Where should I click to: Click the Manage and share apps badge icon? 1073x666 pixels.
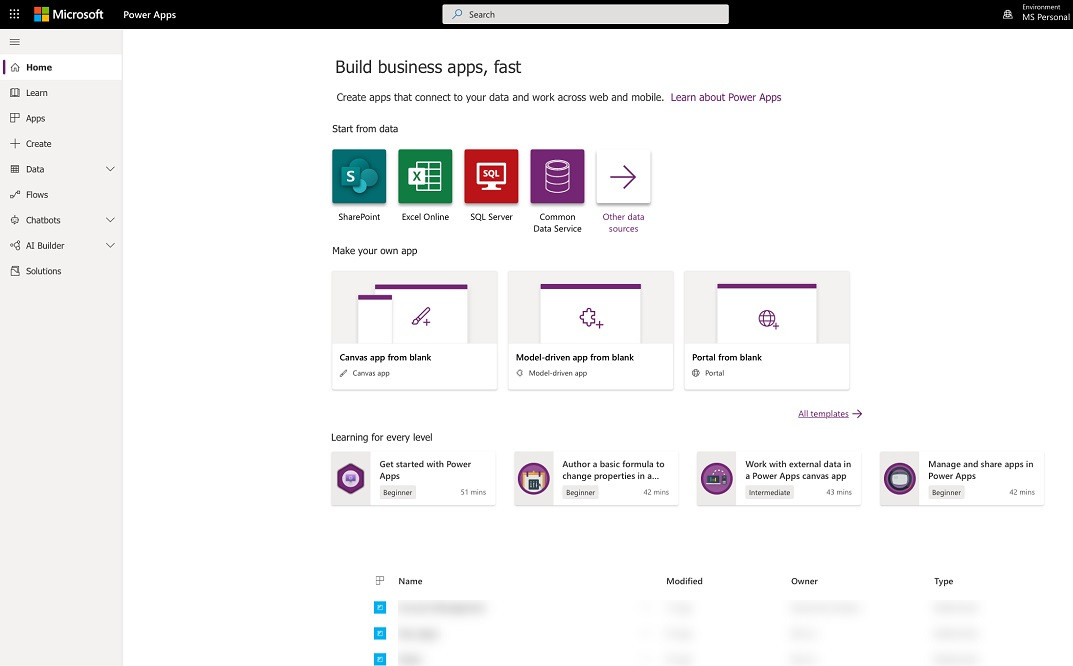click(900, 478)
